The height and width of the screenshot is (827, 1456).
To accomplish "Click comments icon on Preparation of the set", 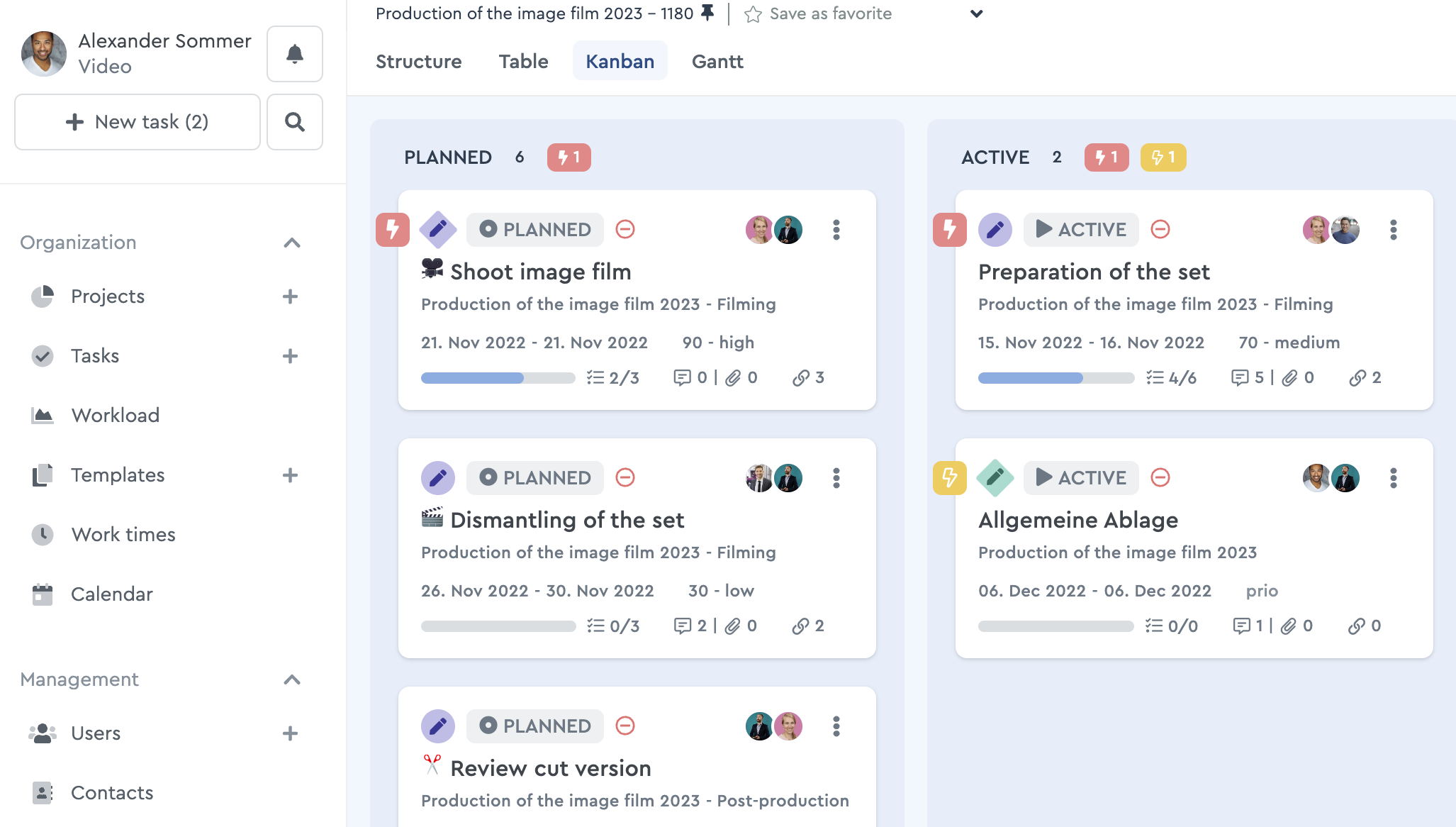I will point(1240,378).
